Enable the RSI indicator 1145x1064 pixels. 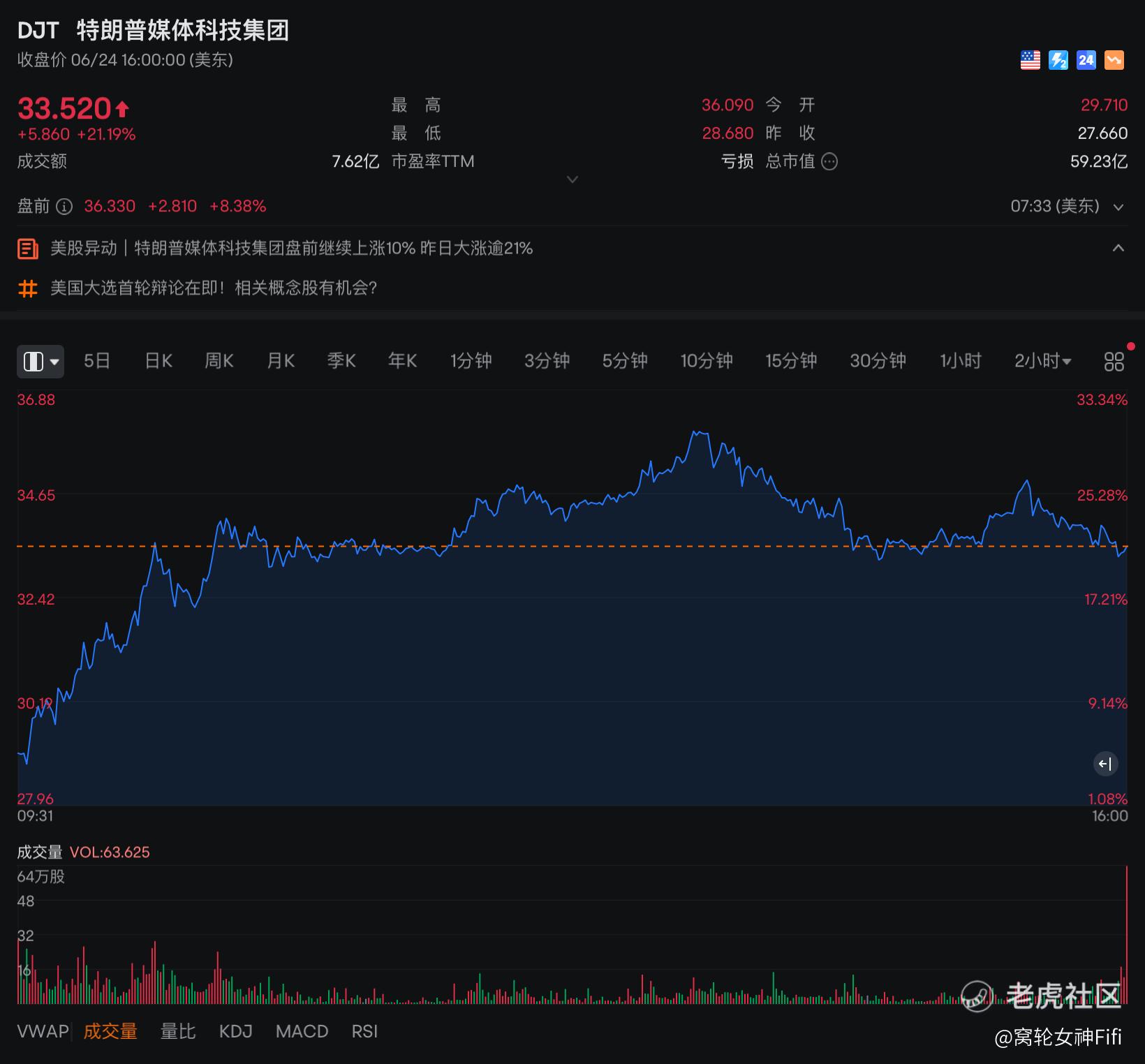pyautogui.click(x=364, y=1031)
